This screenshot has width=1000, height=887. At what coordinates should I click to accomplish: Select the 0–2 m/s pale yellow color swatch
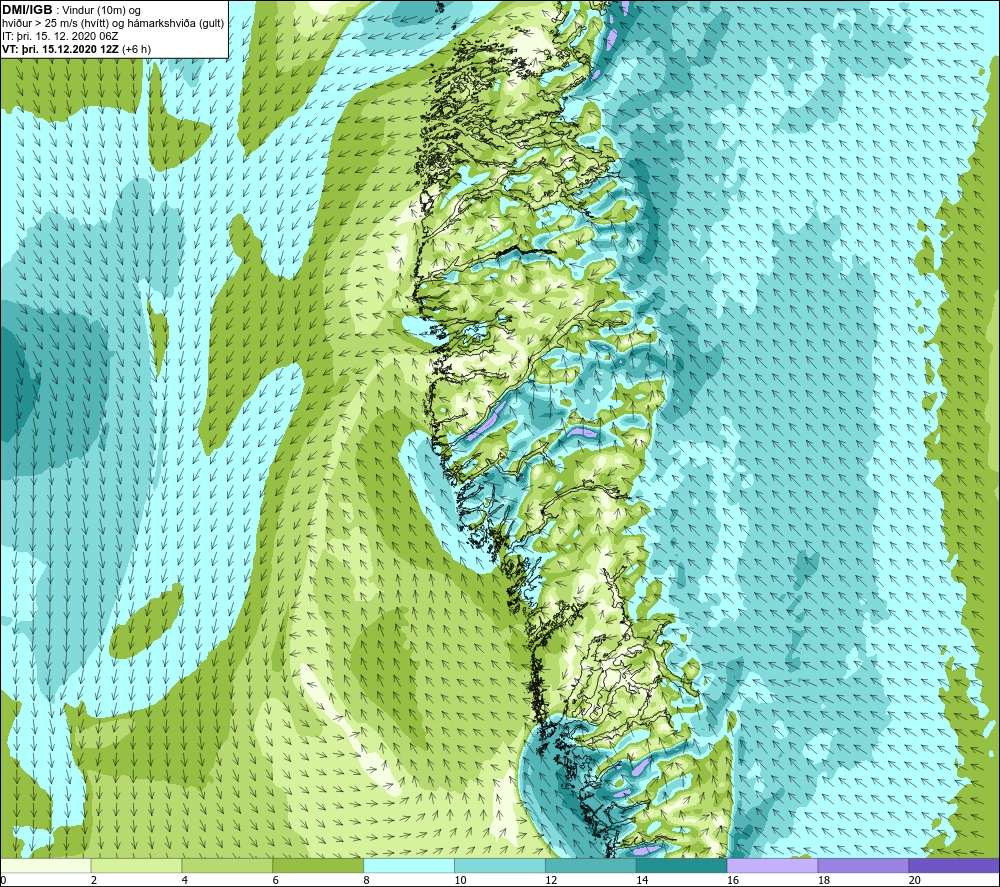[46, 865]
